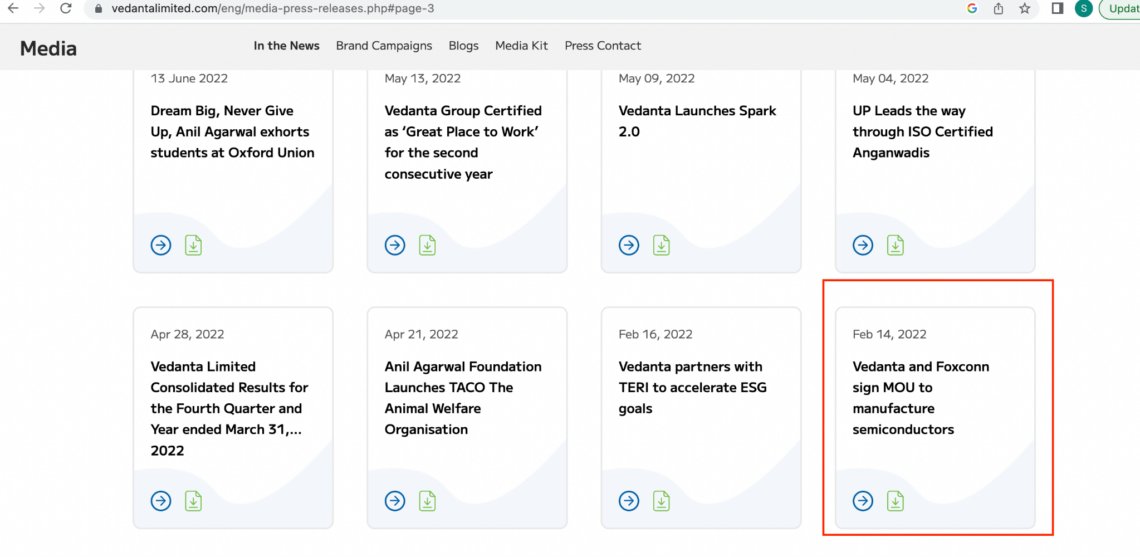The image size is (1140, 557).
Task: Open arrow icon on Dream Big card
Action: click(161, 245)
